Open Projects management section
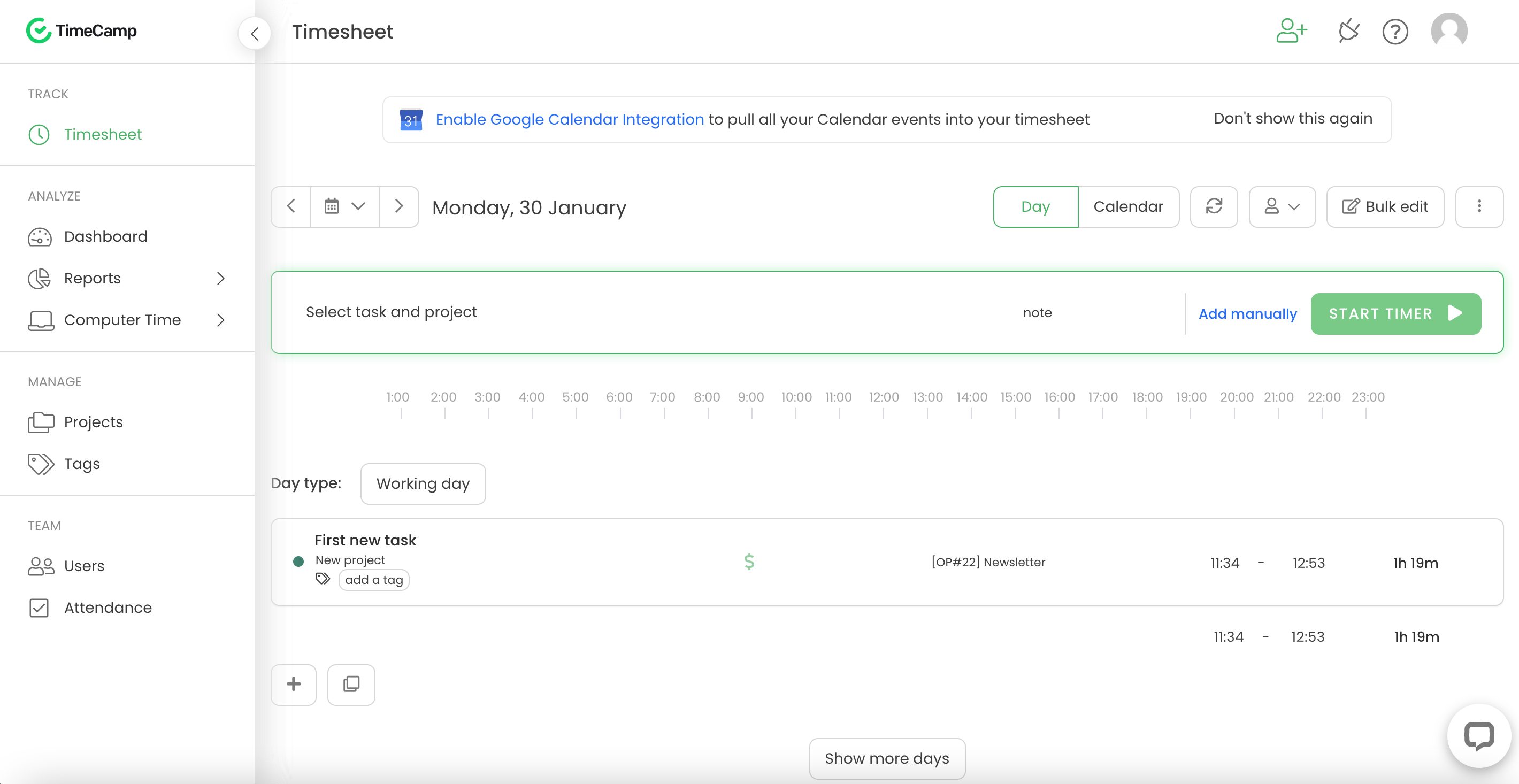Screen dimensions: 1519x784 coord(93,421)
